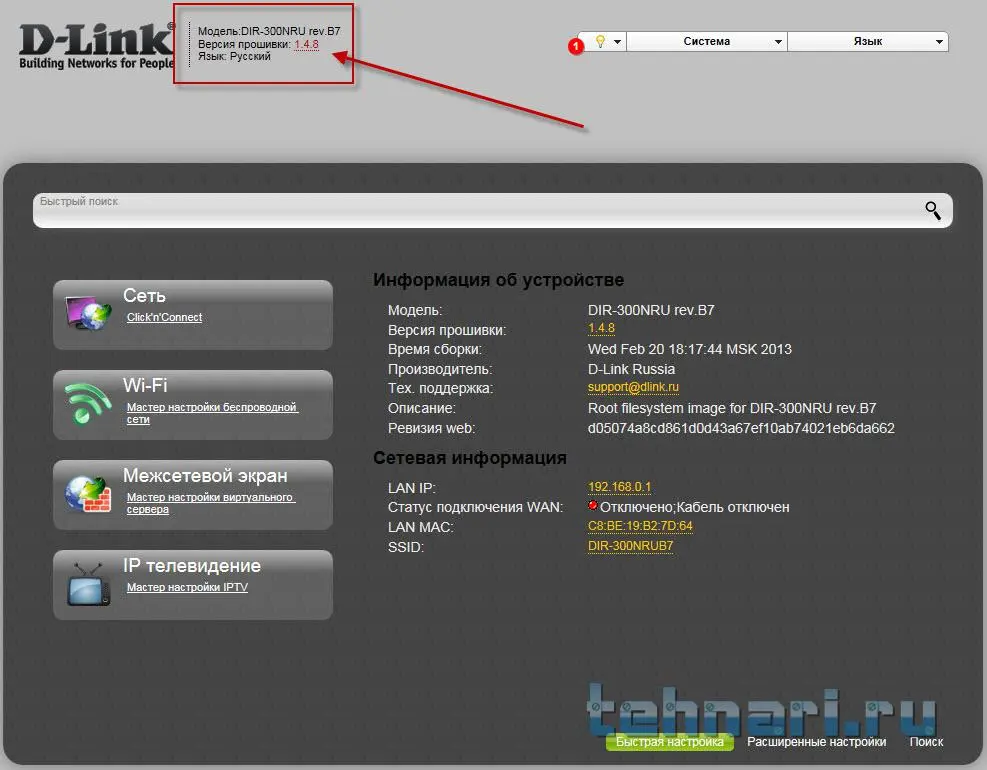Switch to Быстрая настройка tab

point(670,742)
